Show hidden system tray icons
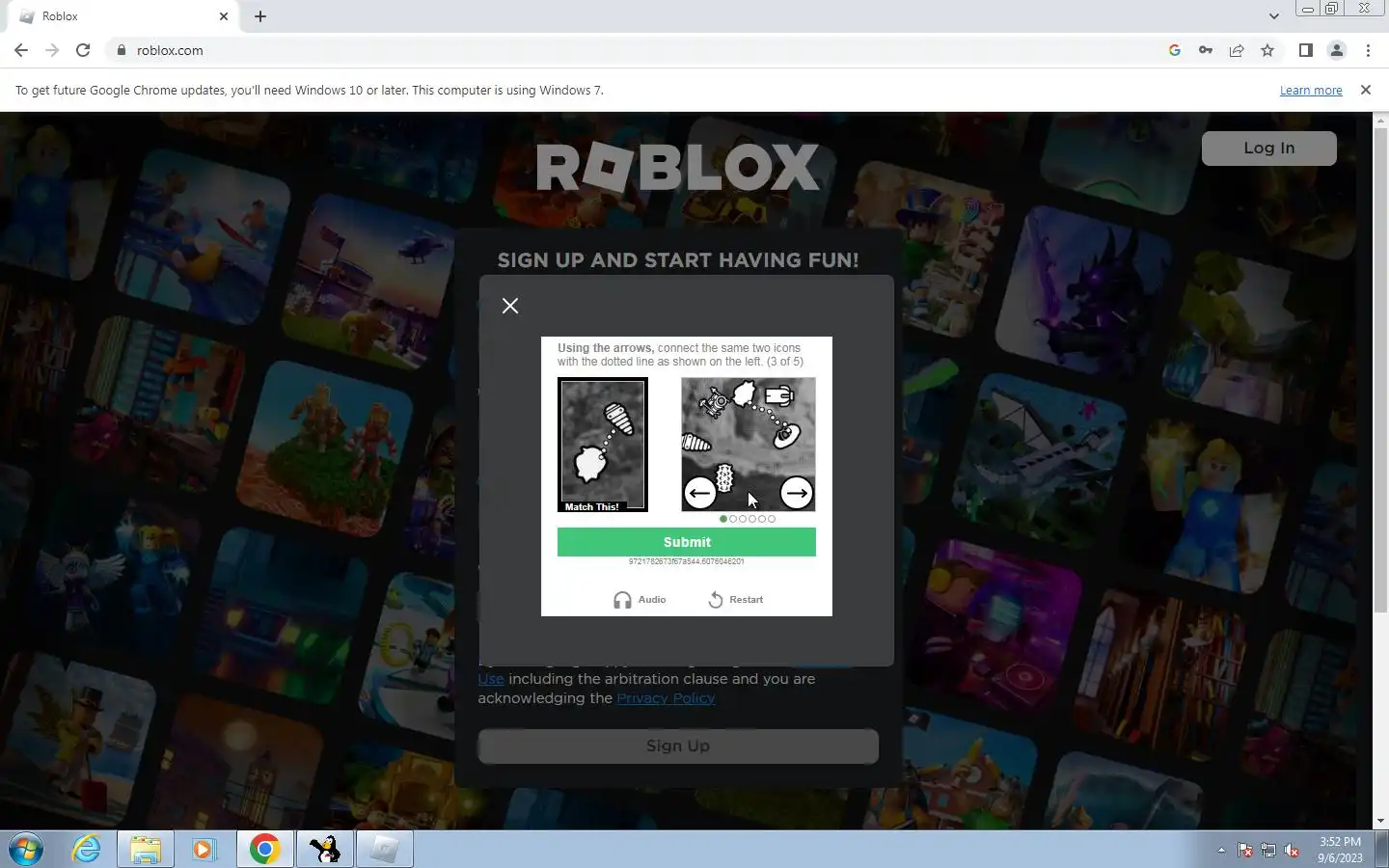Screen dimensions: 1389x868 click(1221, 851)
